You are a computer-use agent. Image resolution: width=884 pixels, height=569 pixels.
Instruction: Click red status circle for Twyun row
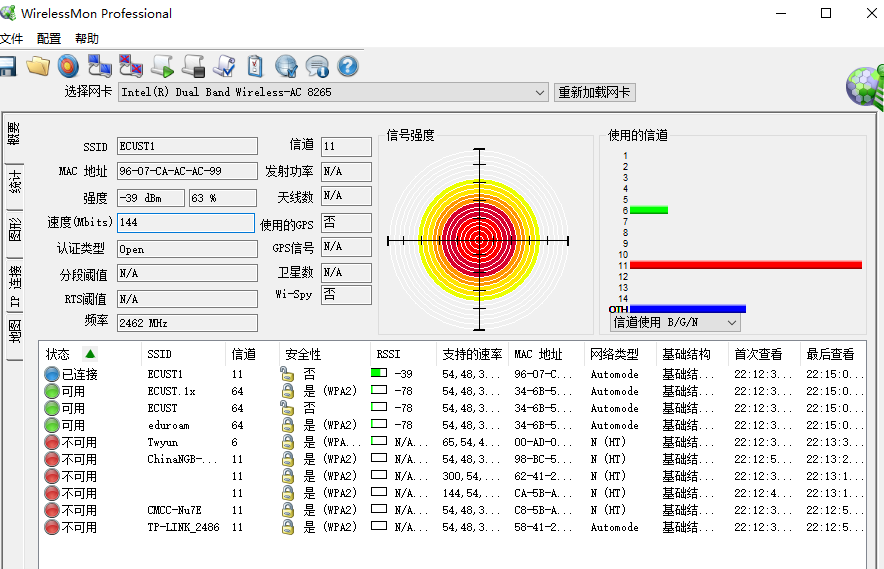(x=52, y=442)
